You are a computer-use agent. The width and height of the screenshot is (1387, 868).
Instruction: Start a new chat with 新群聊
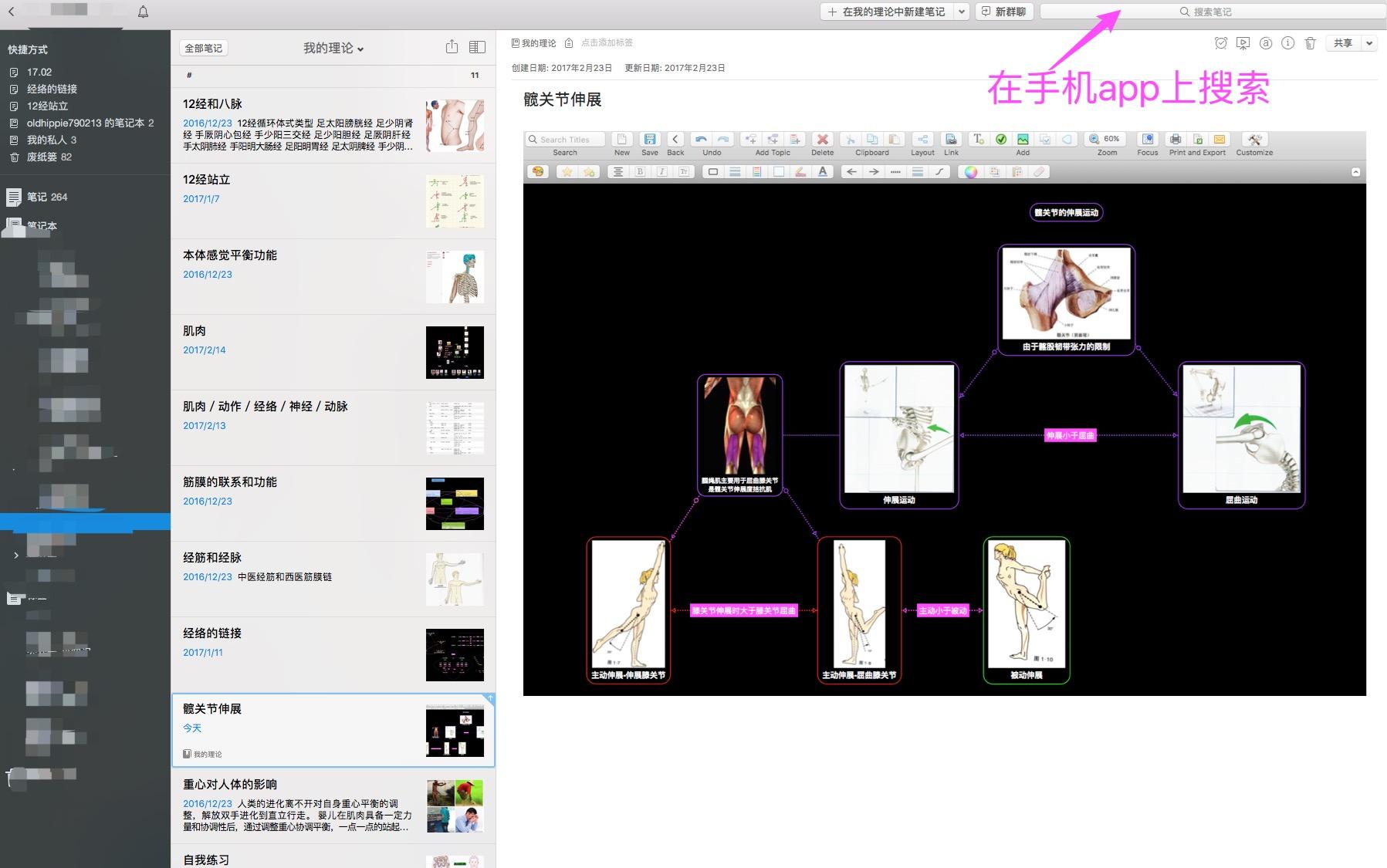[x=1004, y=12]
